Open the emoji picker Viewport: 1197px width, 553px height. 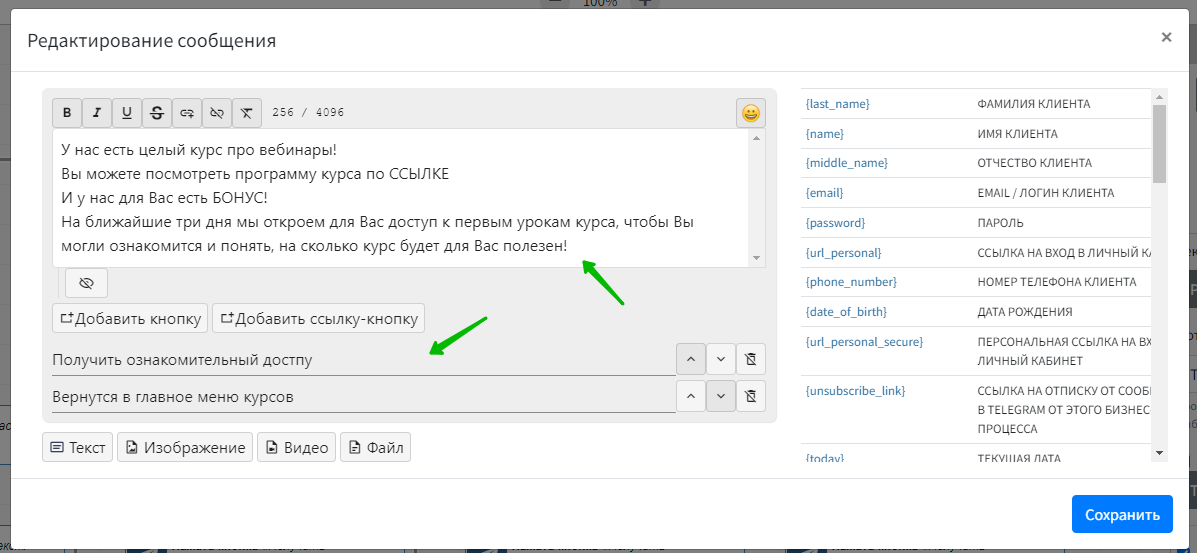[x=751, y=113]
